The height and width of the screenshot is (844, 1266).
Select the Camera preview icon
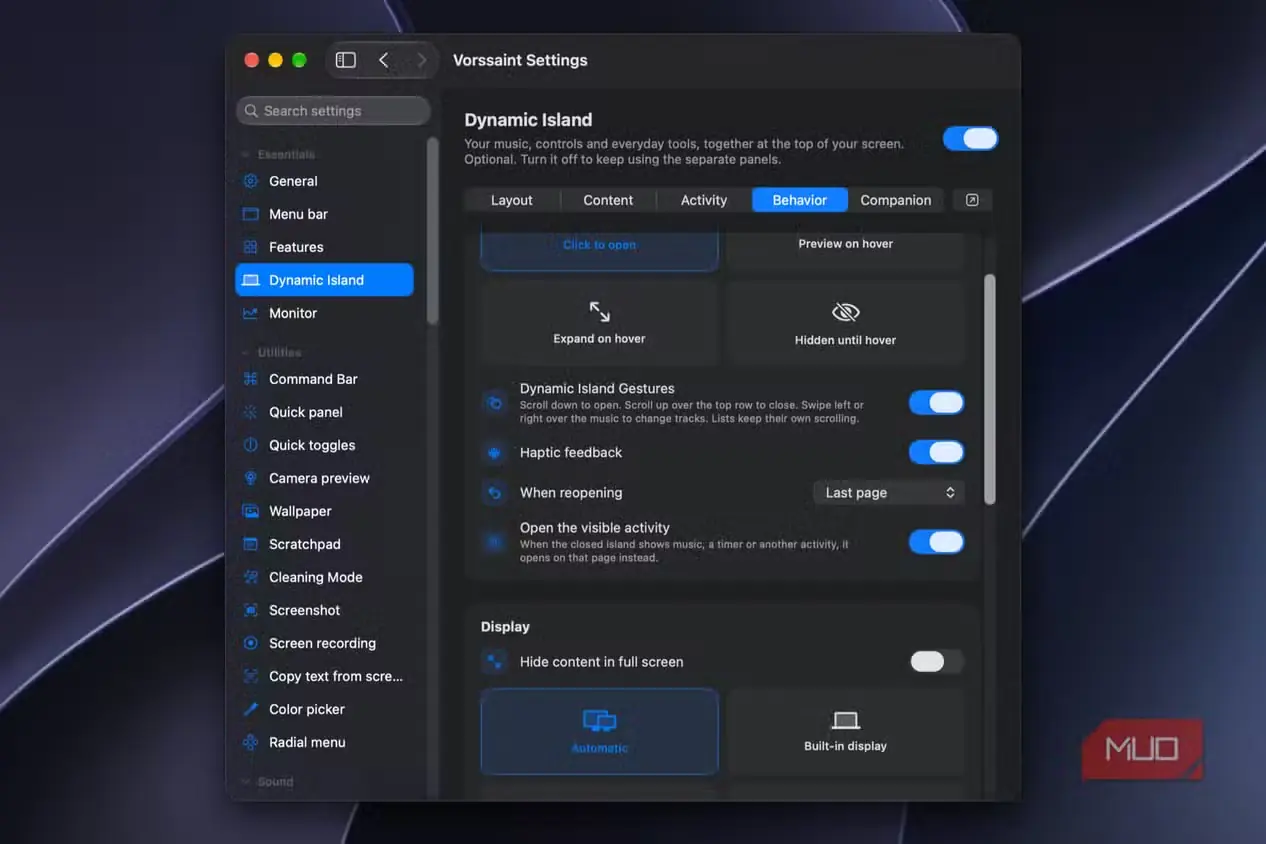click(250, 478)
